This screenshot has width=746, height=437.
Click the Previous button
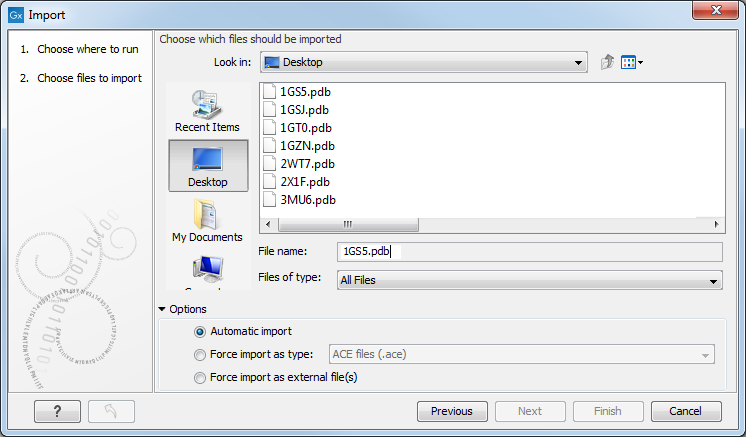tap(451, 411)
